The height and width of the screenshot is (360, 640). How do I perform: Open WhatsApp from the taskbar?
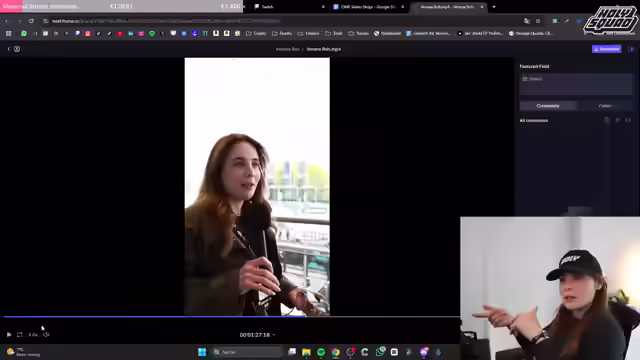coord(380,351)
